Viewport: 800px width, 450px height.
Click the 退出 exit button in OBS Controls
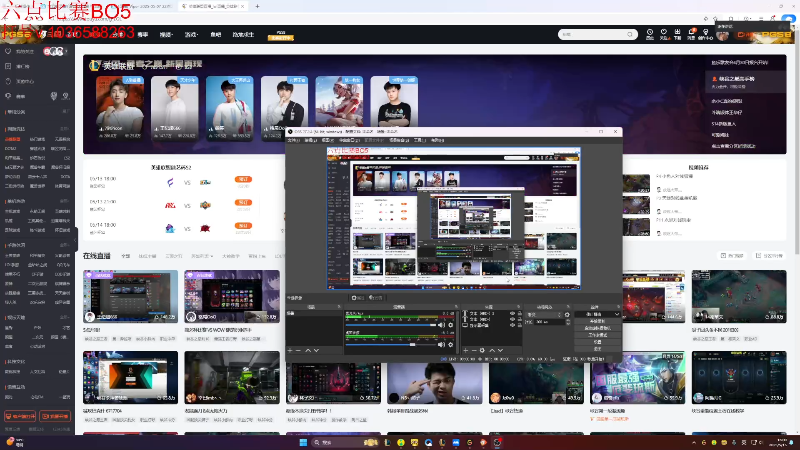(x=597, y=349)
